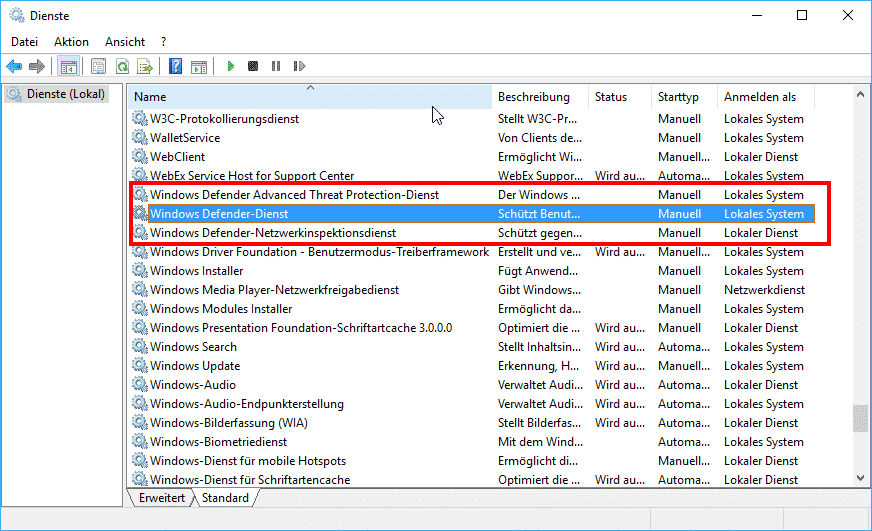Switch to the Standard tab

point(225,498)
